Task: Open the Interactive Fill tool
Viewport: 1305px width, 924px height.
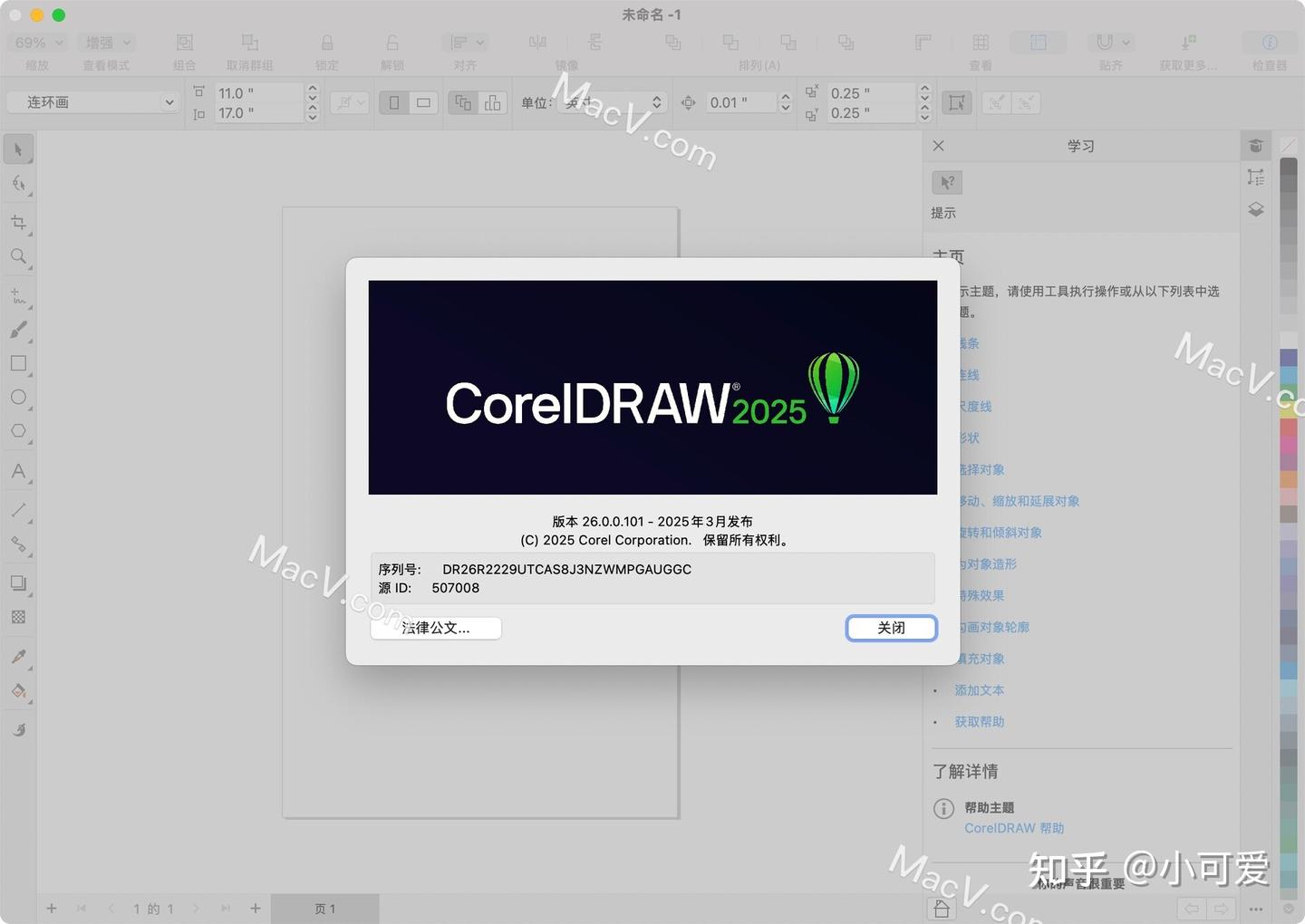Action: pyautogui.click(x=19, y=691)
